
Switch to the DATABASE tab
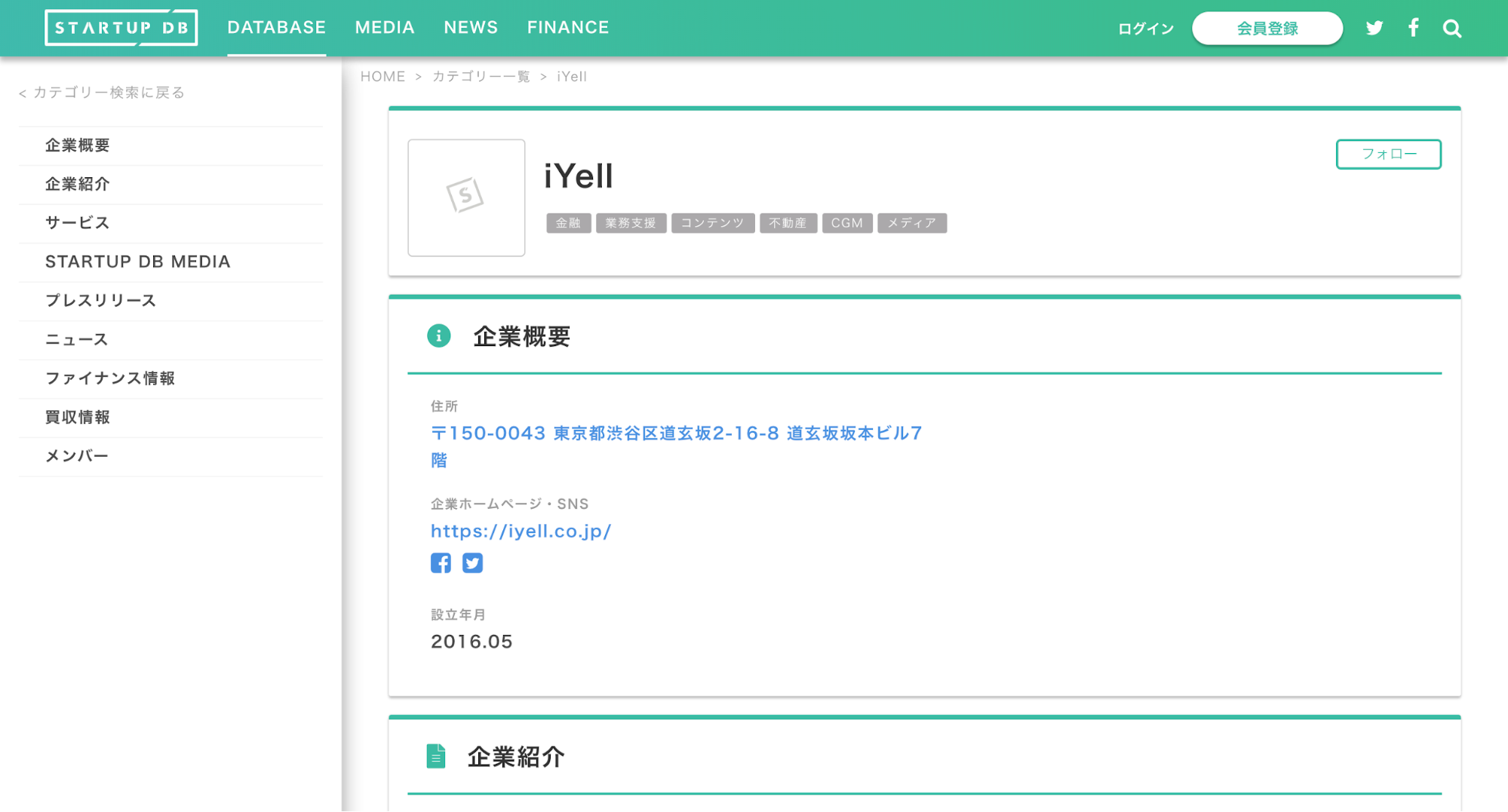(277, 28)
